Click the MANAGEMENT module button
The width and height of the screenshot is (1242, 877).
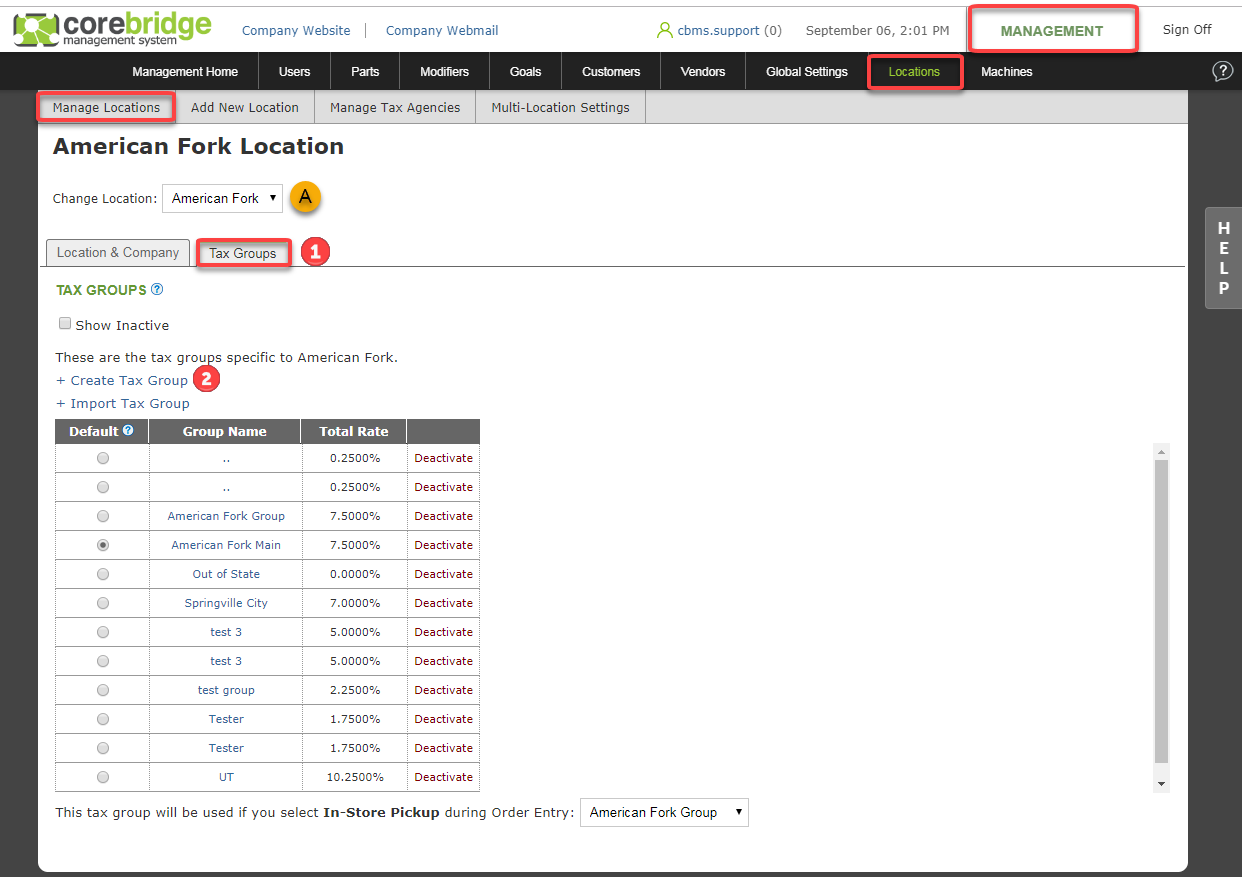tap(1052, 30)
